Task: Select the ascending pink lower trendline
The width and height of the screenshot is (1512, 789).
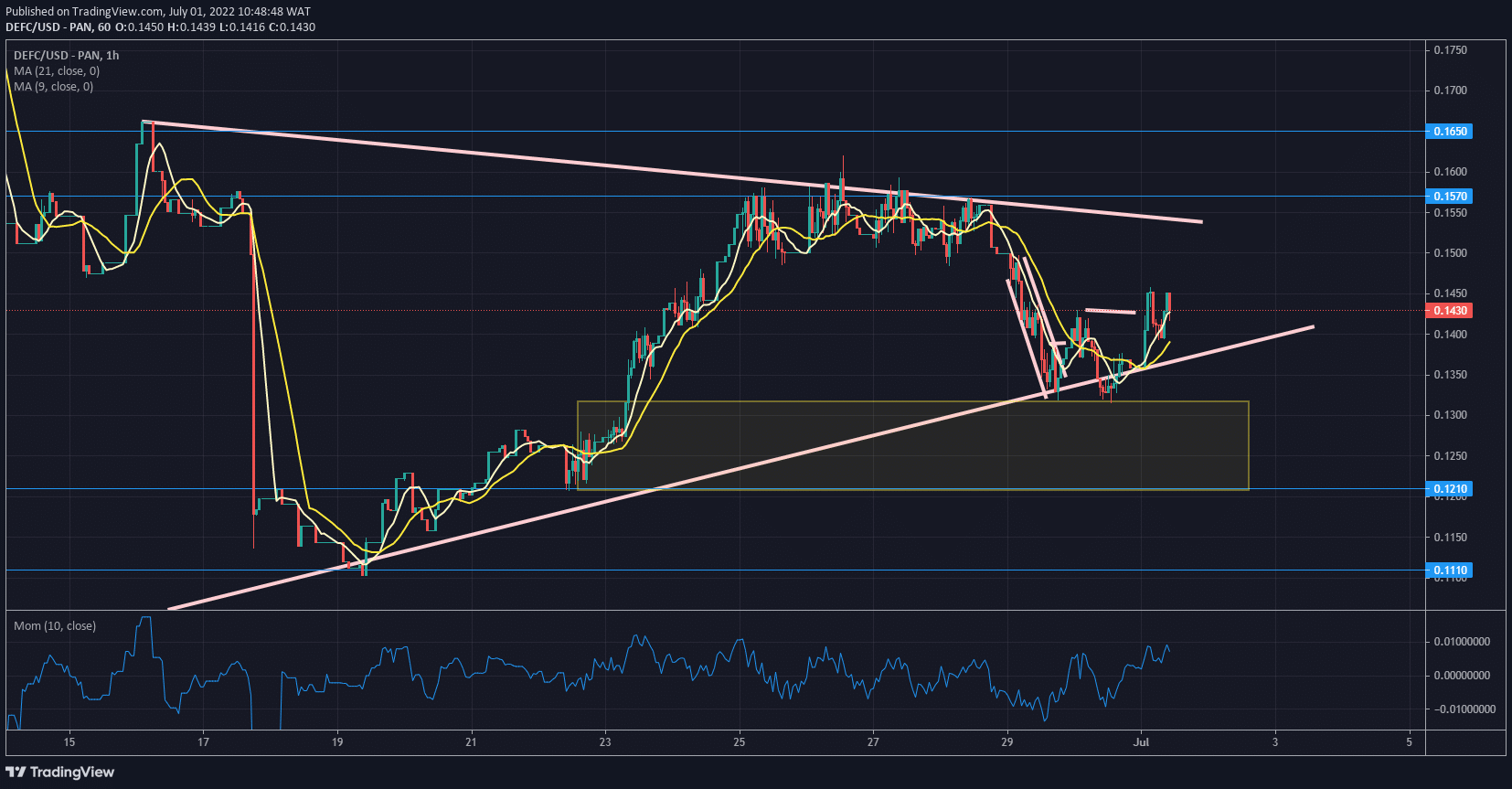Action: coord(740,467)
